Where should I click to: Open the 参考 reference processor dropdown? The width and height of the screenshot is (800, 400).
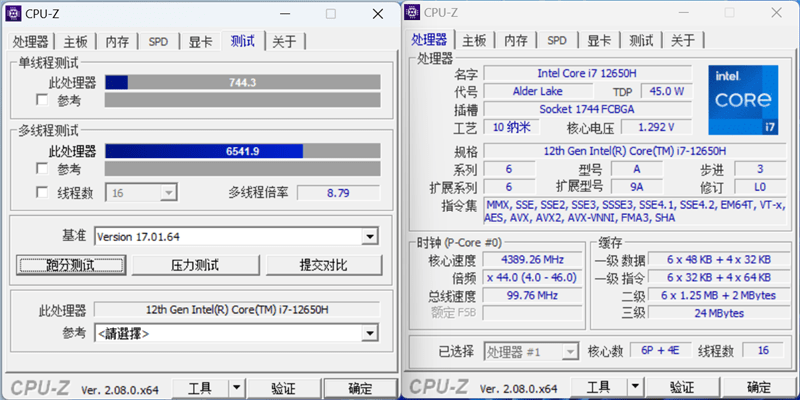(x=370, y=333)
